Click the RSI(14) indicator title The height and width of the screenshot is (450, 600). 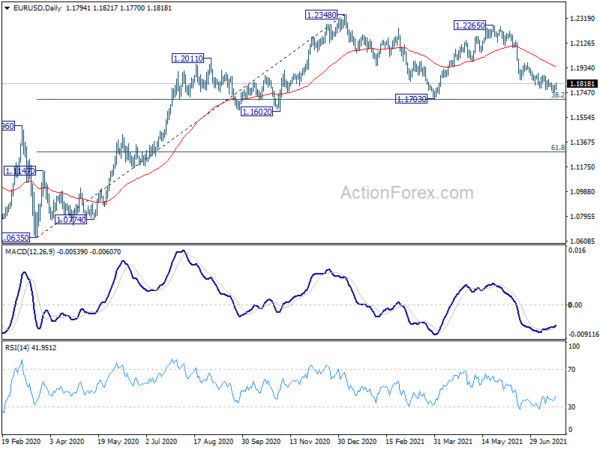pos(16,348)
